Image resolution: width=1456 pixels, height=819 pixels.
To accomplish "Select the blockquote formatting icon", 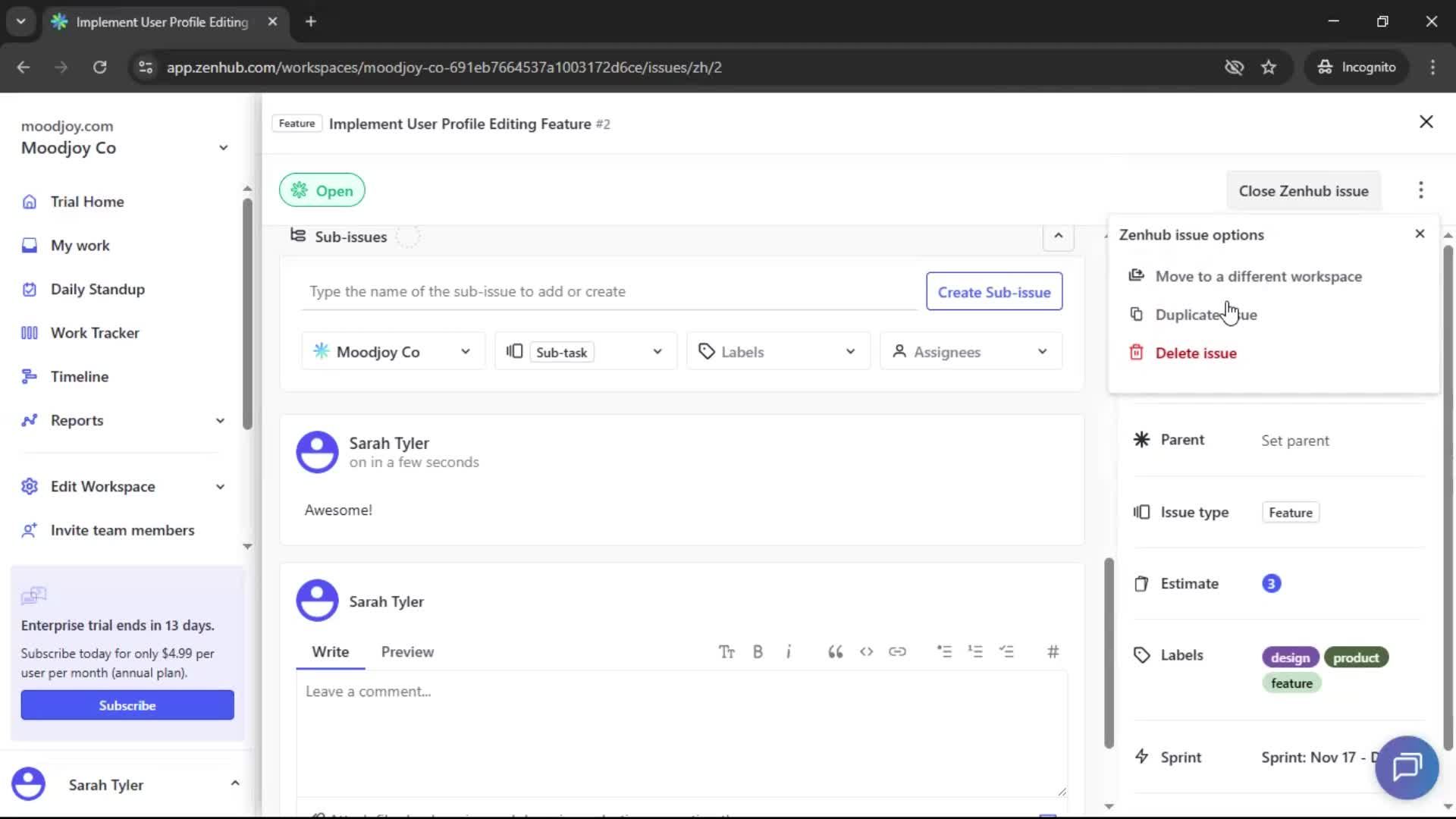I will [835, 651].
